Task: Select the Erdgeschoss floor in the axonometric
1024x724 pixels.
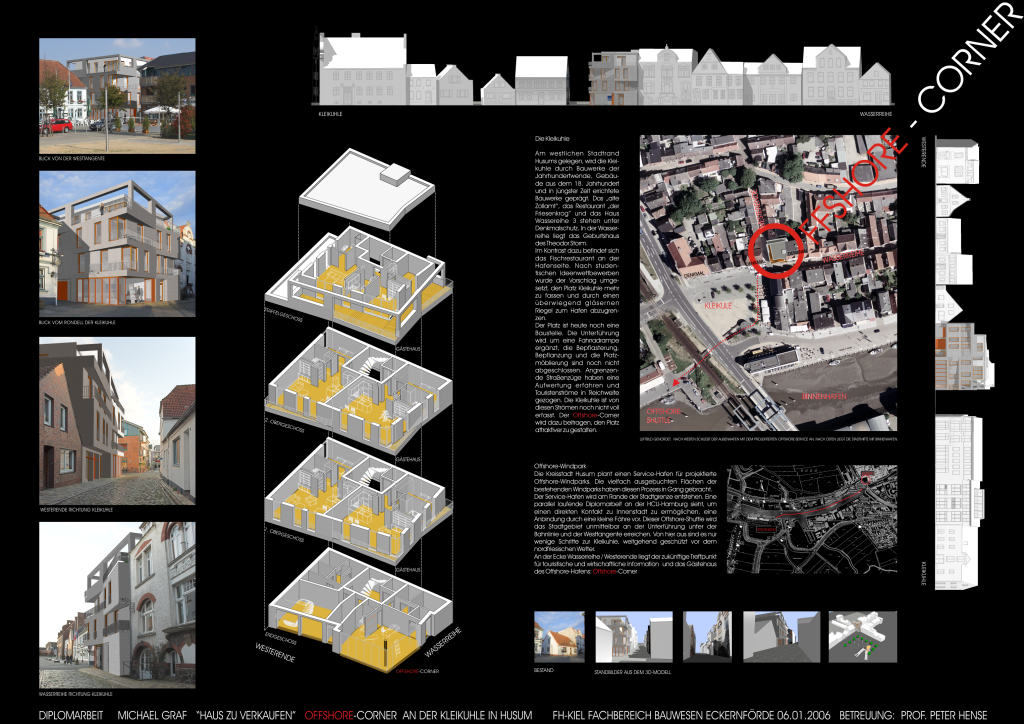Action: [360, 612]
